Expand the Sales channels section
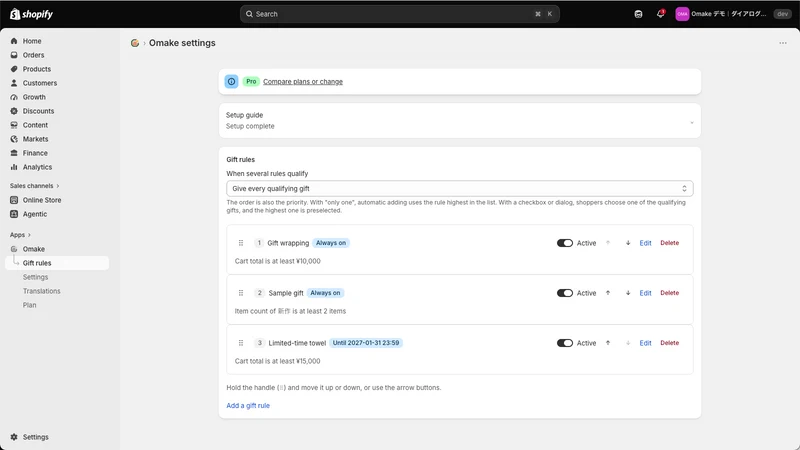Viewport: 800px width, 450px height. coord(35,186)
